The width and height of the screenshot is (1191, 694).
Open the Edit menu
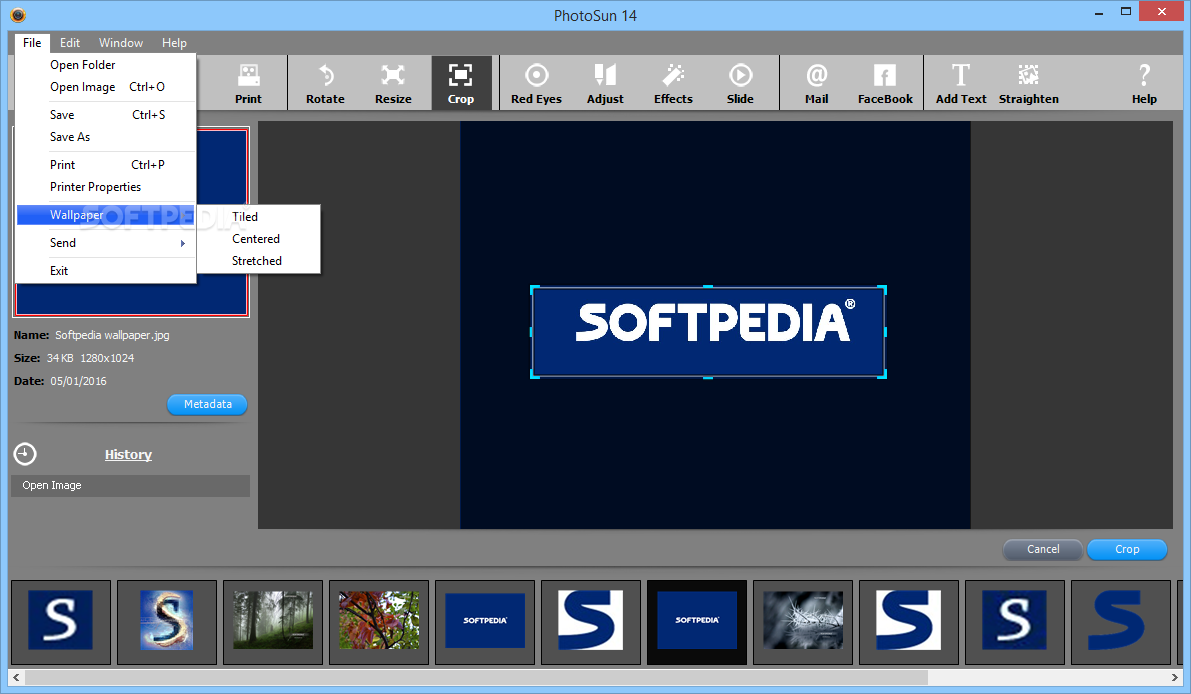(70, 43)
